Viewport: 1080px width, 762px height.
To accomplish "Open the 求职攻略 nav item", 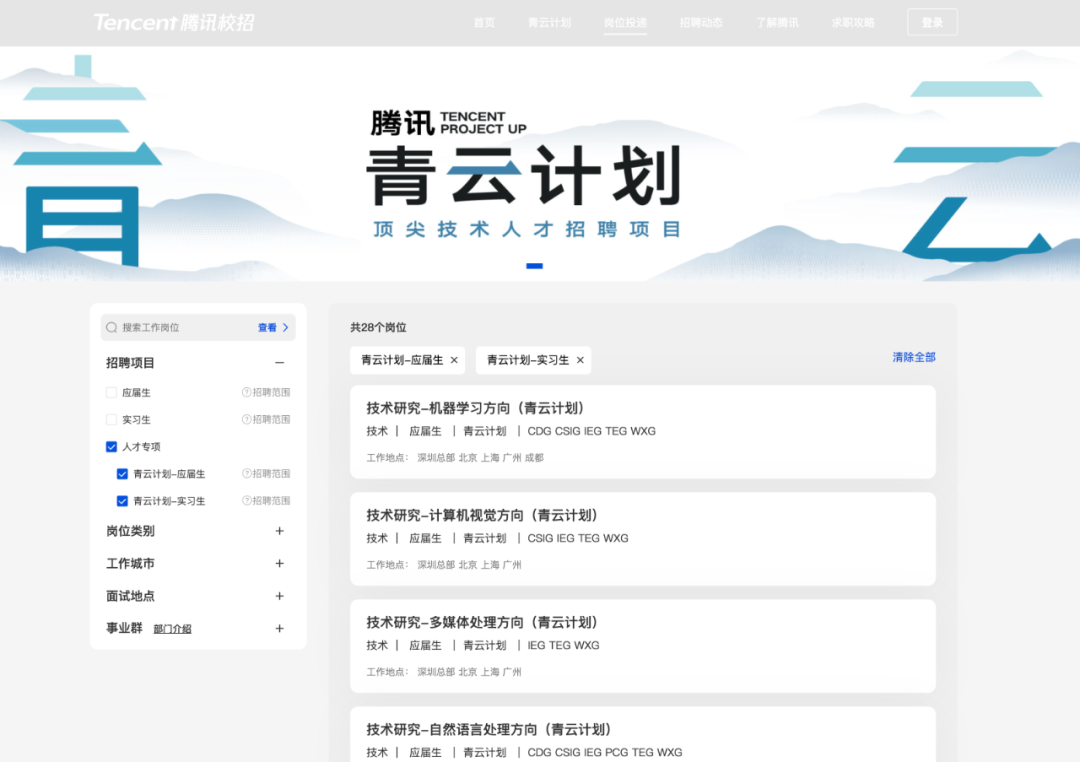I will pyautogui.click(x=853, y=23).
